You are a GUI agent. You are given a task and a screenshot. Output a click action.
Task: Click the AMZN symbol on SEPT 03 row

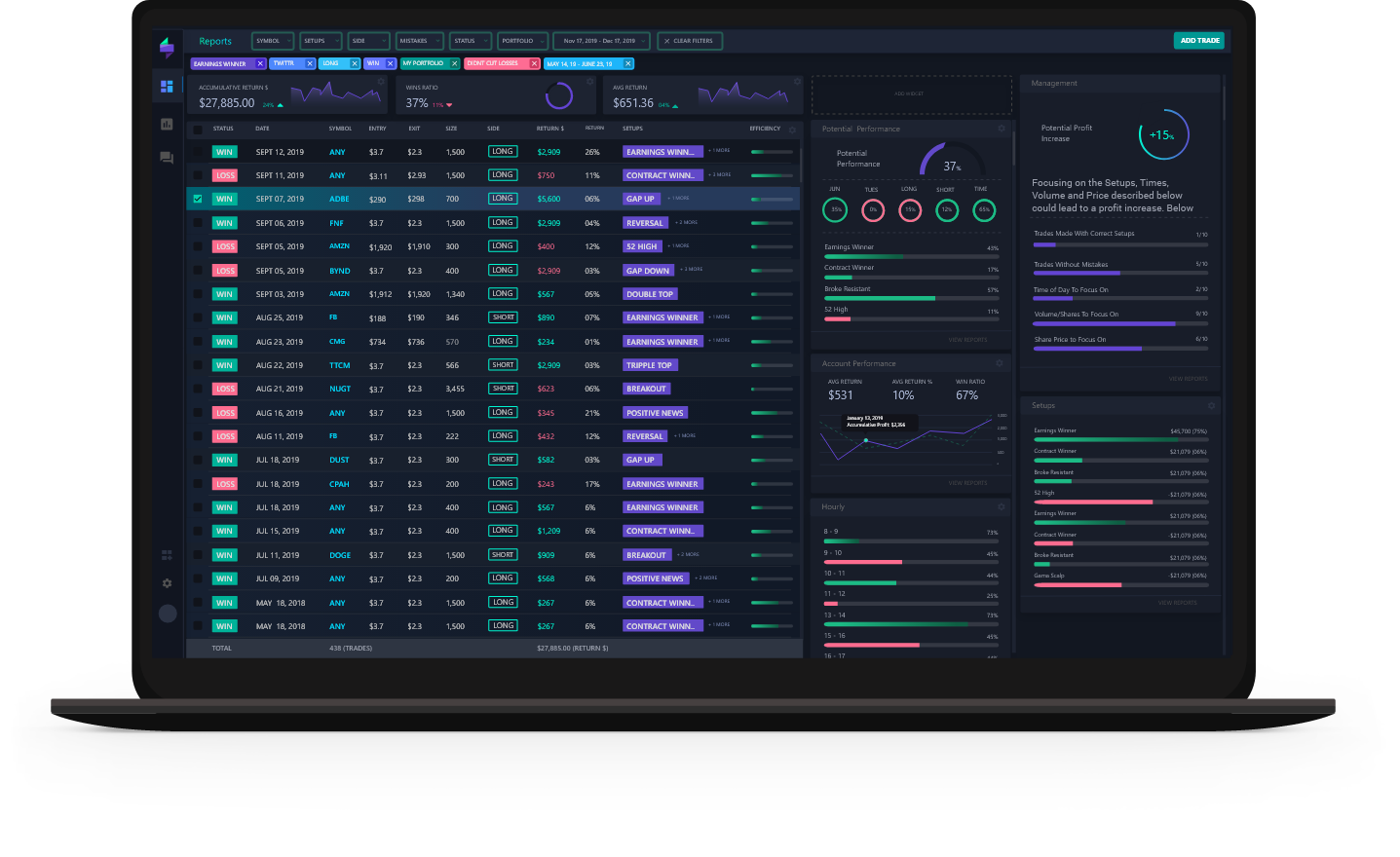tap(339, 293)
